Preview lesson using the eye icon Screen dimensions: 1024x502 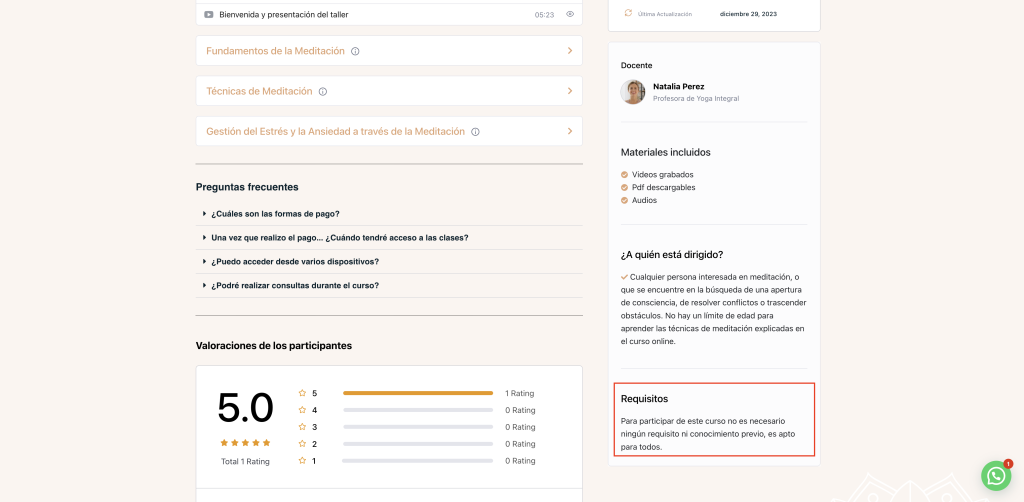pos(570,14)
